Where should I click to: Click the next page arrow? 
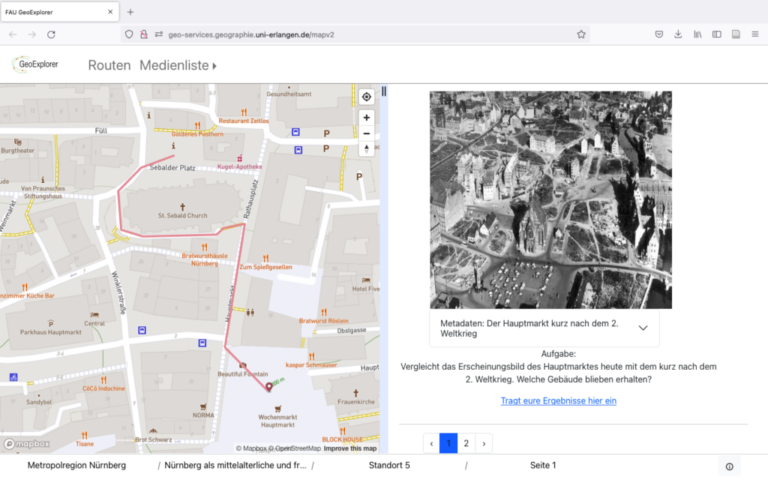coord(484,443)
